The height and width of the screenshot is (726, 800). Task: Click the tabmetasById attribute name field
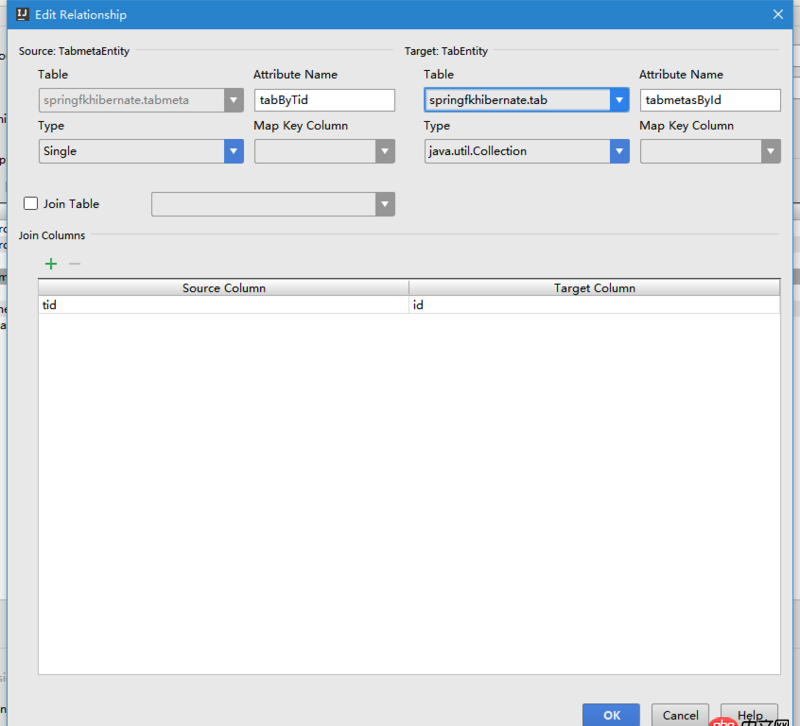tap(710, 100)
